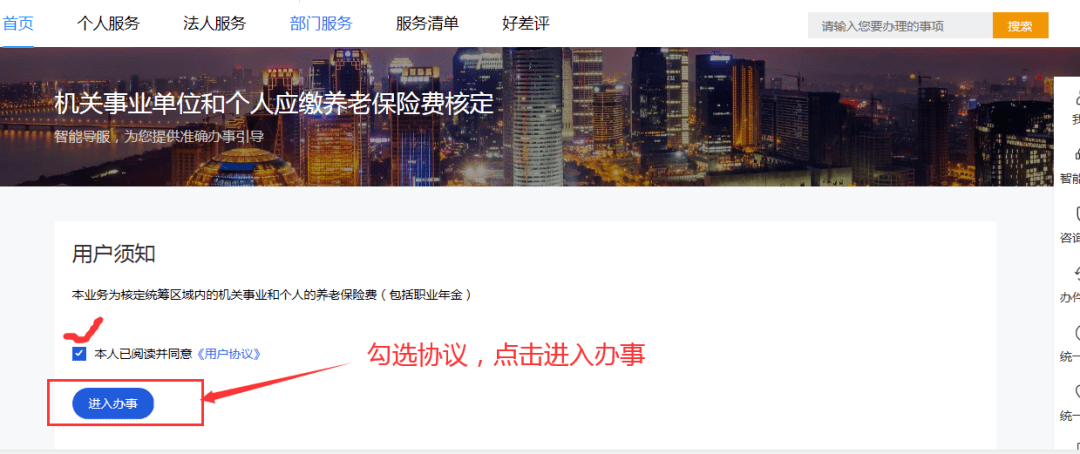Click the 进入办事 button
The width and height of the screenshot is (1080, 454).
tap(113, 403)
